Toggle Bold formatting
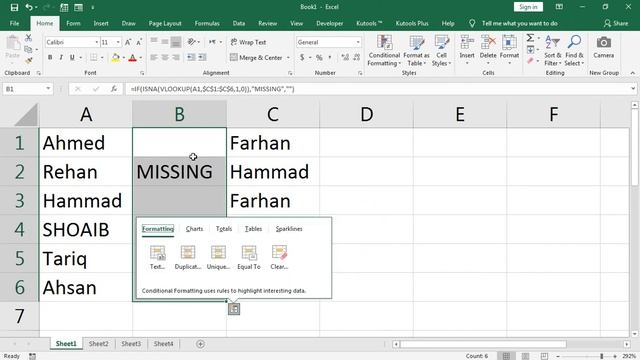The image size is (640, 360). (50, 58)
